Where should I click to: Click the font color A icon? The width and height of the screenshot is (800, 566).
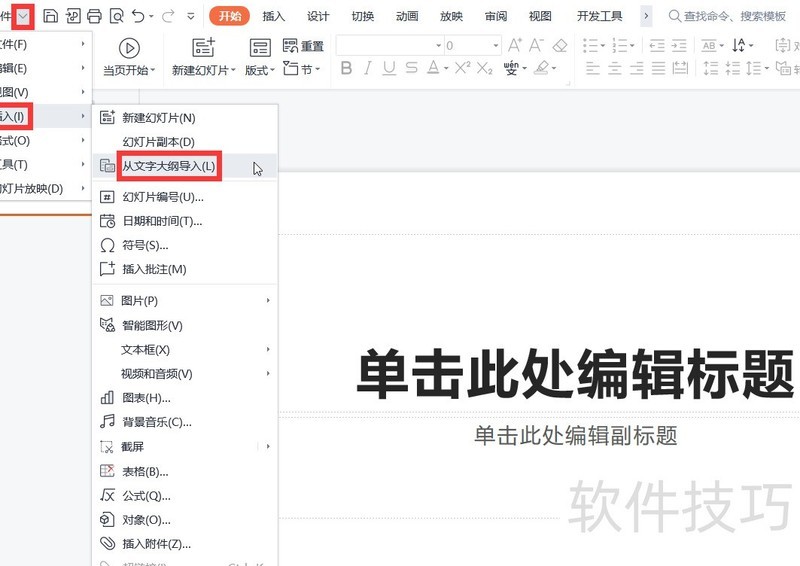coord(433,68)
